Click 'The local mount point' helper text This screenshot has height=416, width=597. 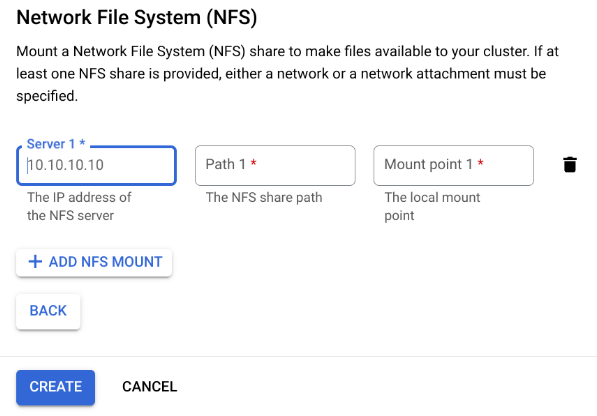coord(432,207)
